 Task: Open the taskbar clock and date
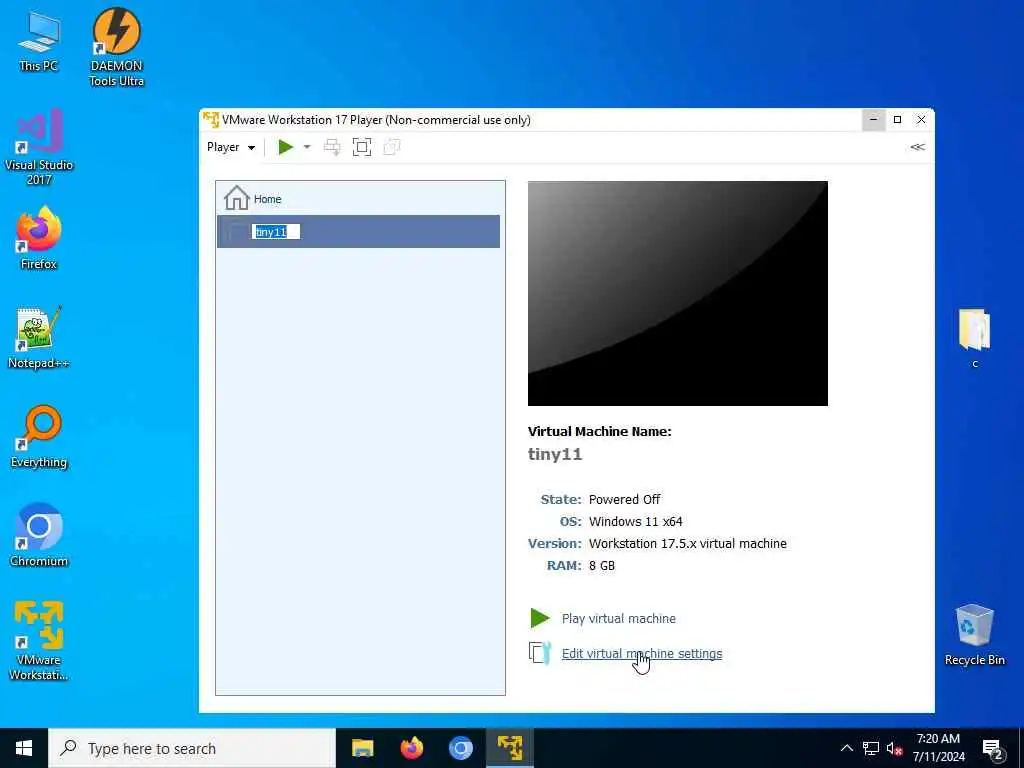click(x=938, y=748)
